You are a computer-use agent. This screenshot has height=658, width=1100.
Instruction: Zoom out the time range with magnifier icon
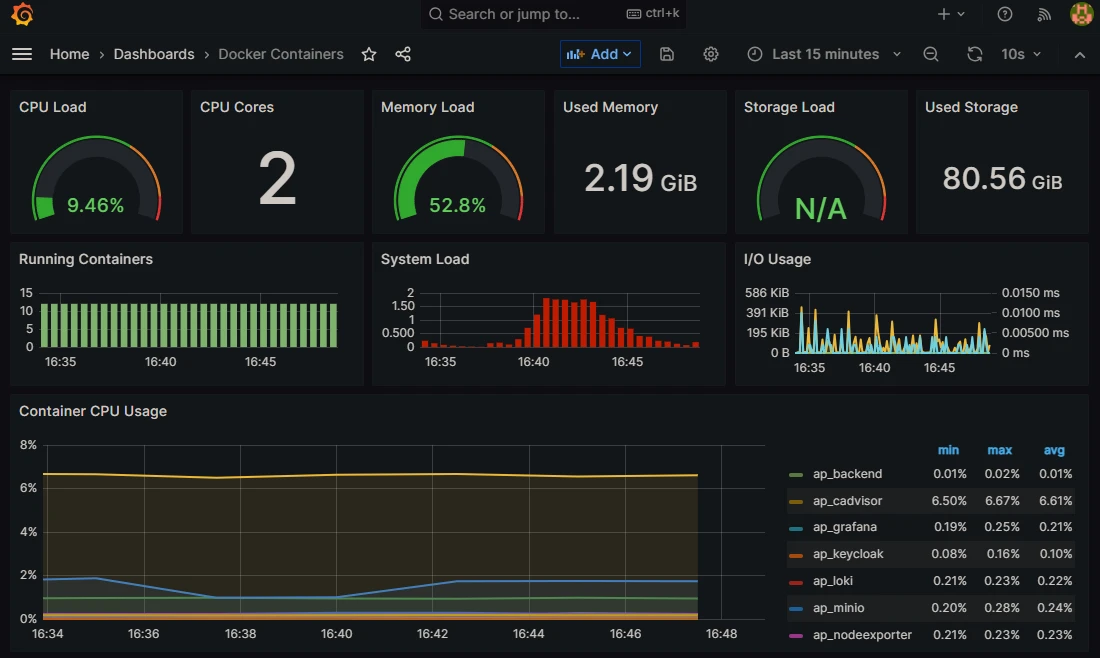tap(930, 54)
